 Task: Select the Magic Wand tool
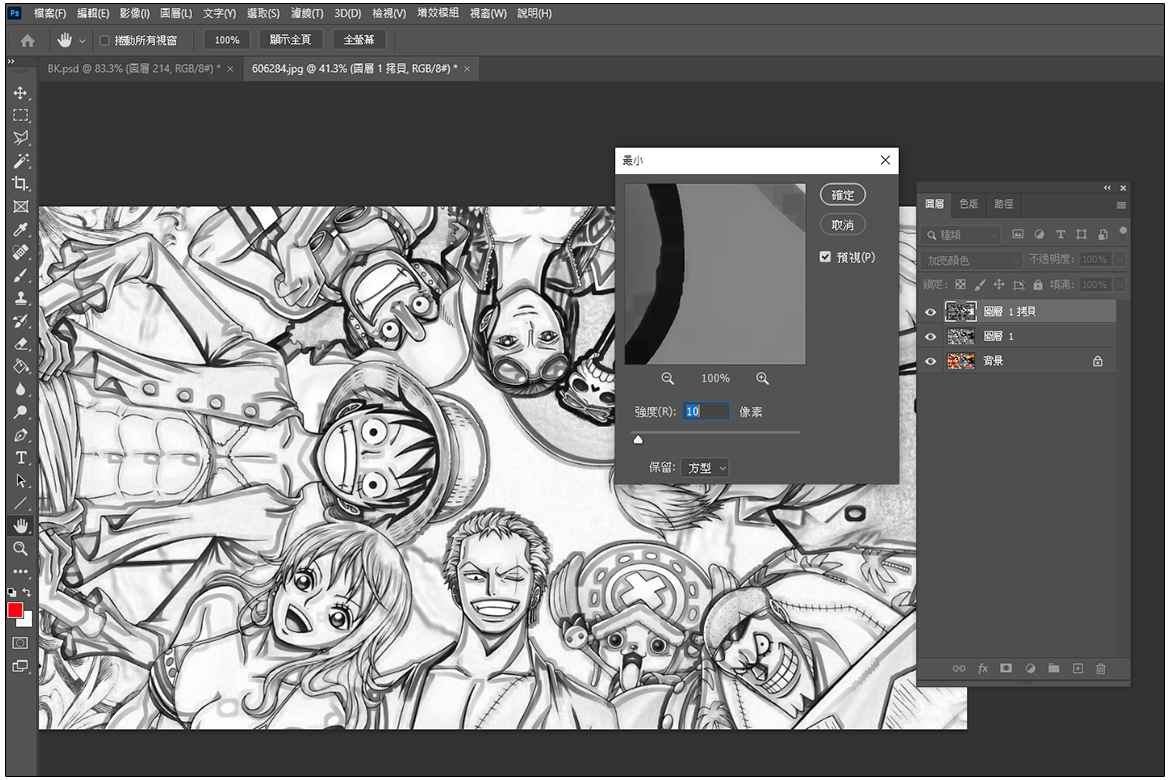point(20,160)
